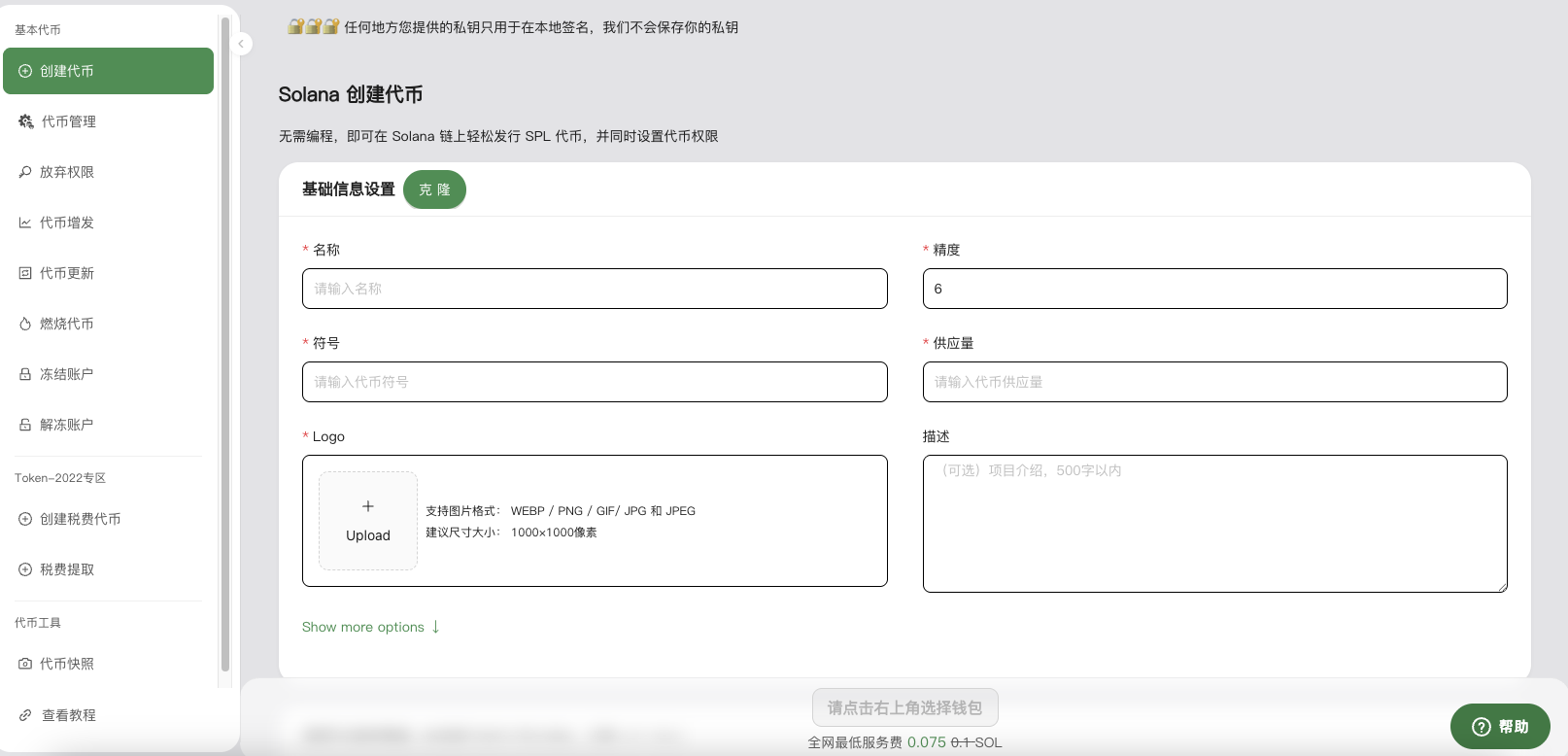The image size is (1568, 756).
Task: Click the 查看教程 link icon
Action: click(25, 715)
